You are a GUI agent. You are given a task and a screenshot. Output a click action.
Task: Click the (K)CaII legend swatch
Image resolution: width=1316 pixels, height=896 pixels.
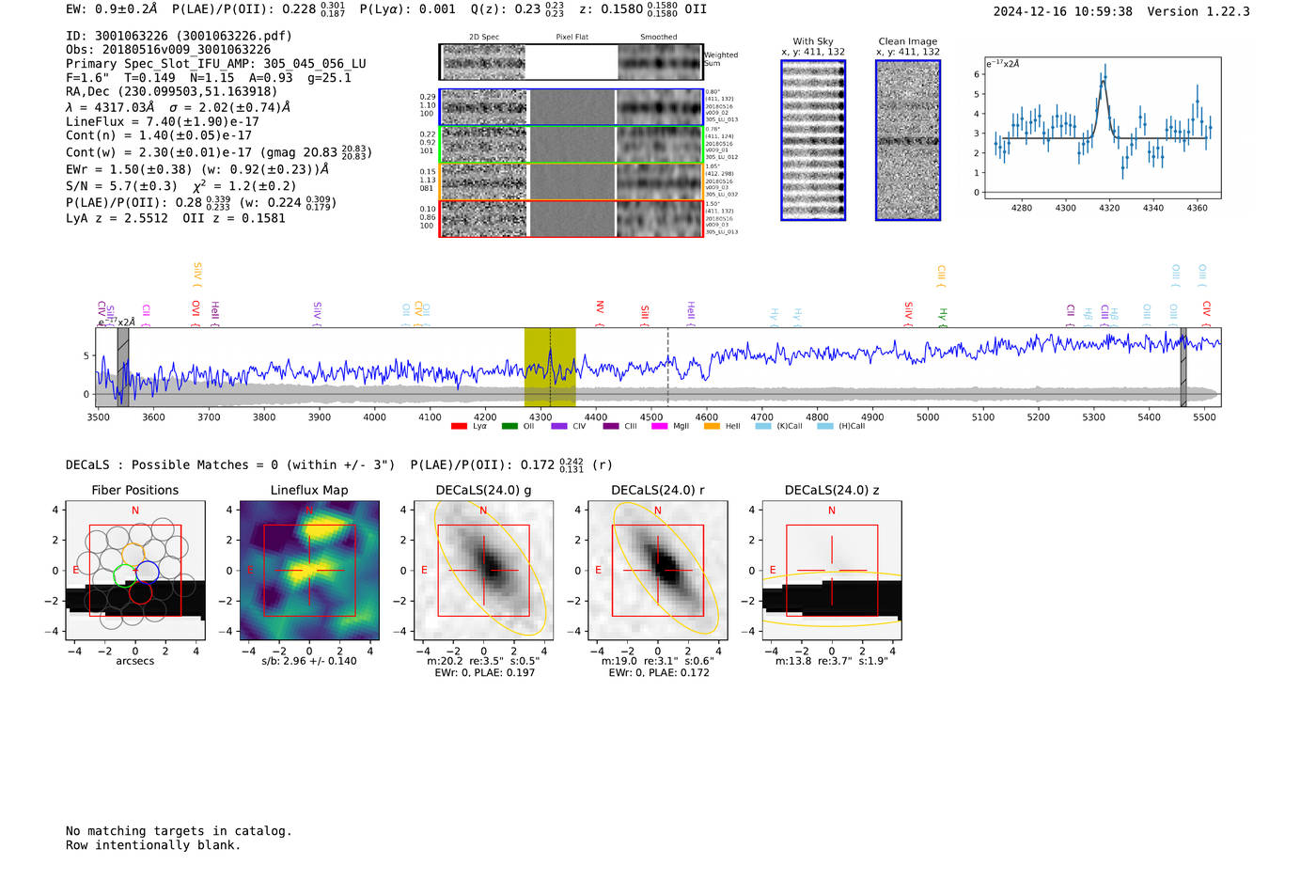coord(763,427)
